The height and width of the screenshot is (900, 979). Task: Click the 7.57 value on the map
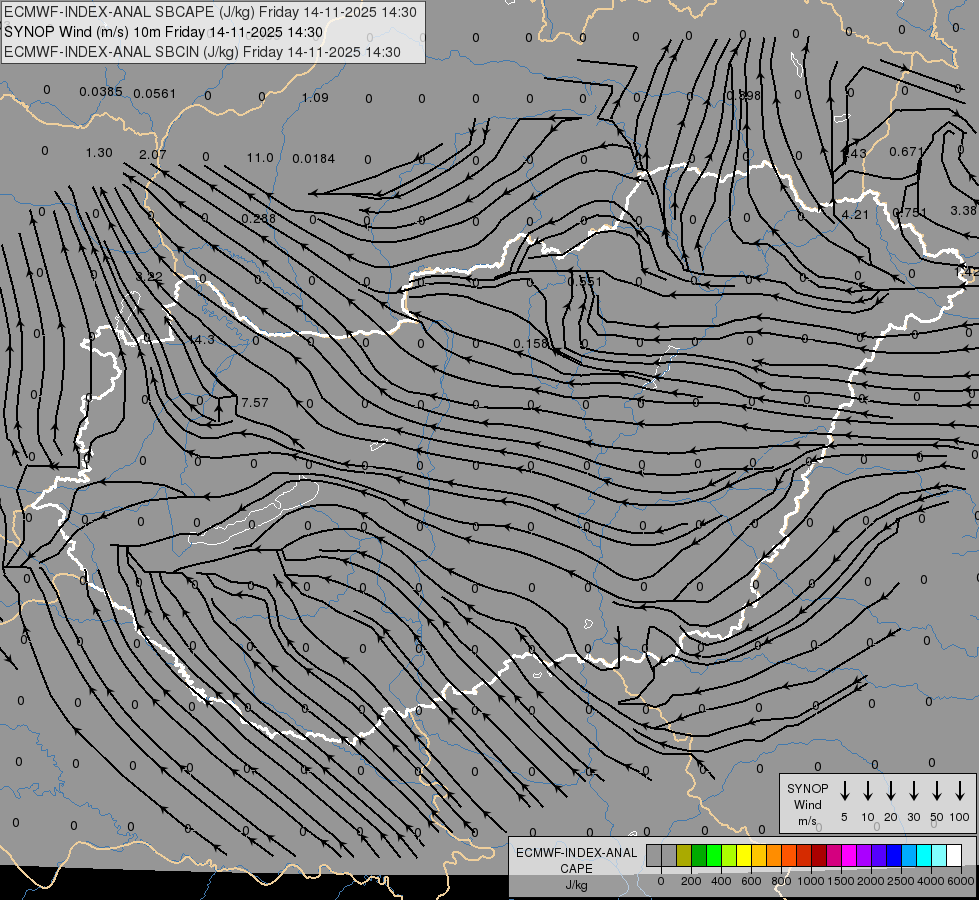coord(254,402)
